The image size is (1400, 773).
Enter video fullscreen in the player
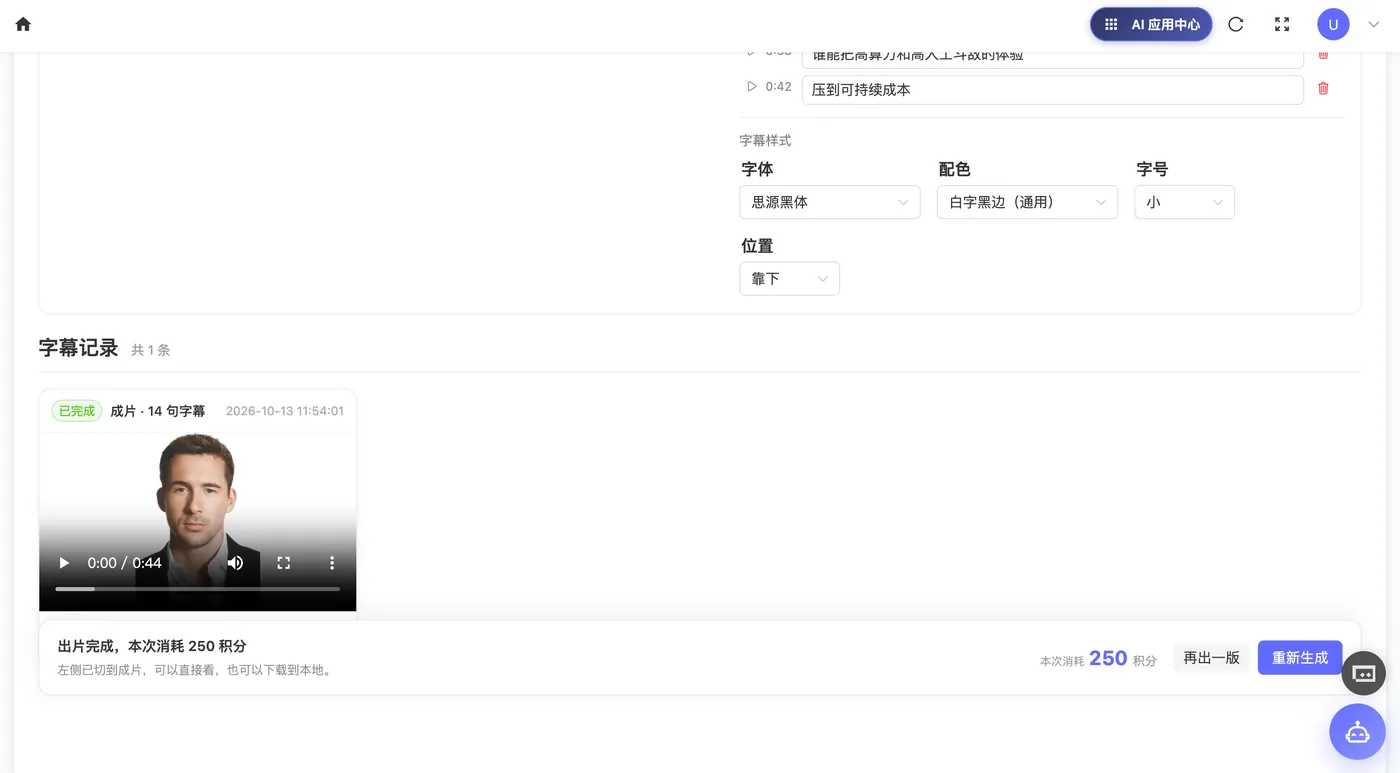pyautogui.click(x=283, y=563)
